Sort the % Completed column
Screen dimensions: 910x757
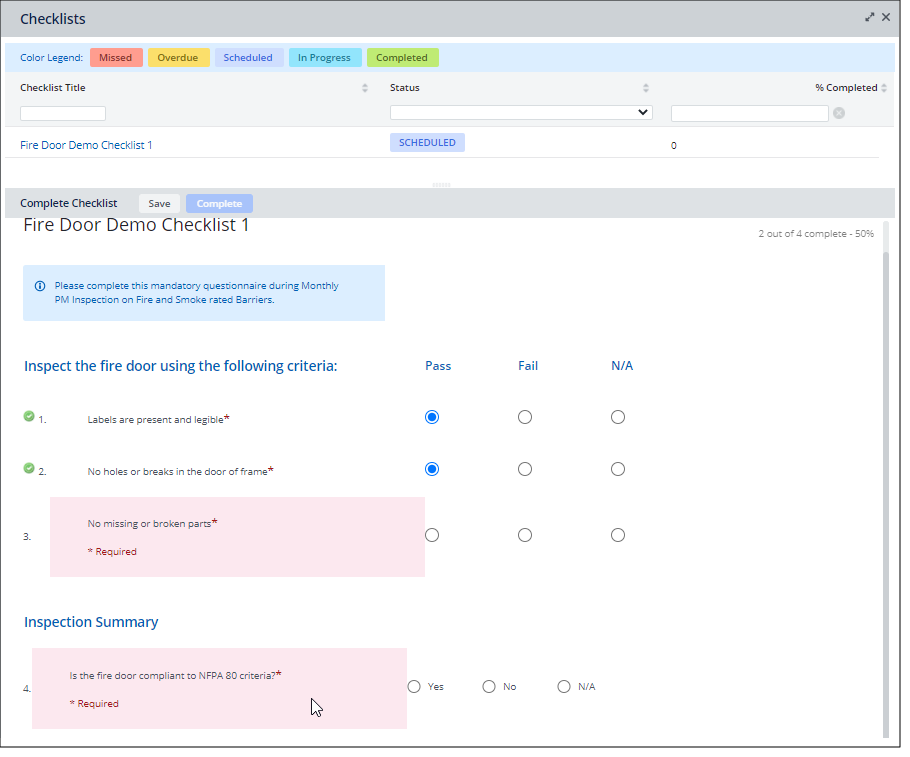pyautogui.click(x=885, y=88)
